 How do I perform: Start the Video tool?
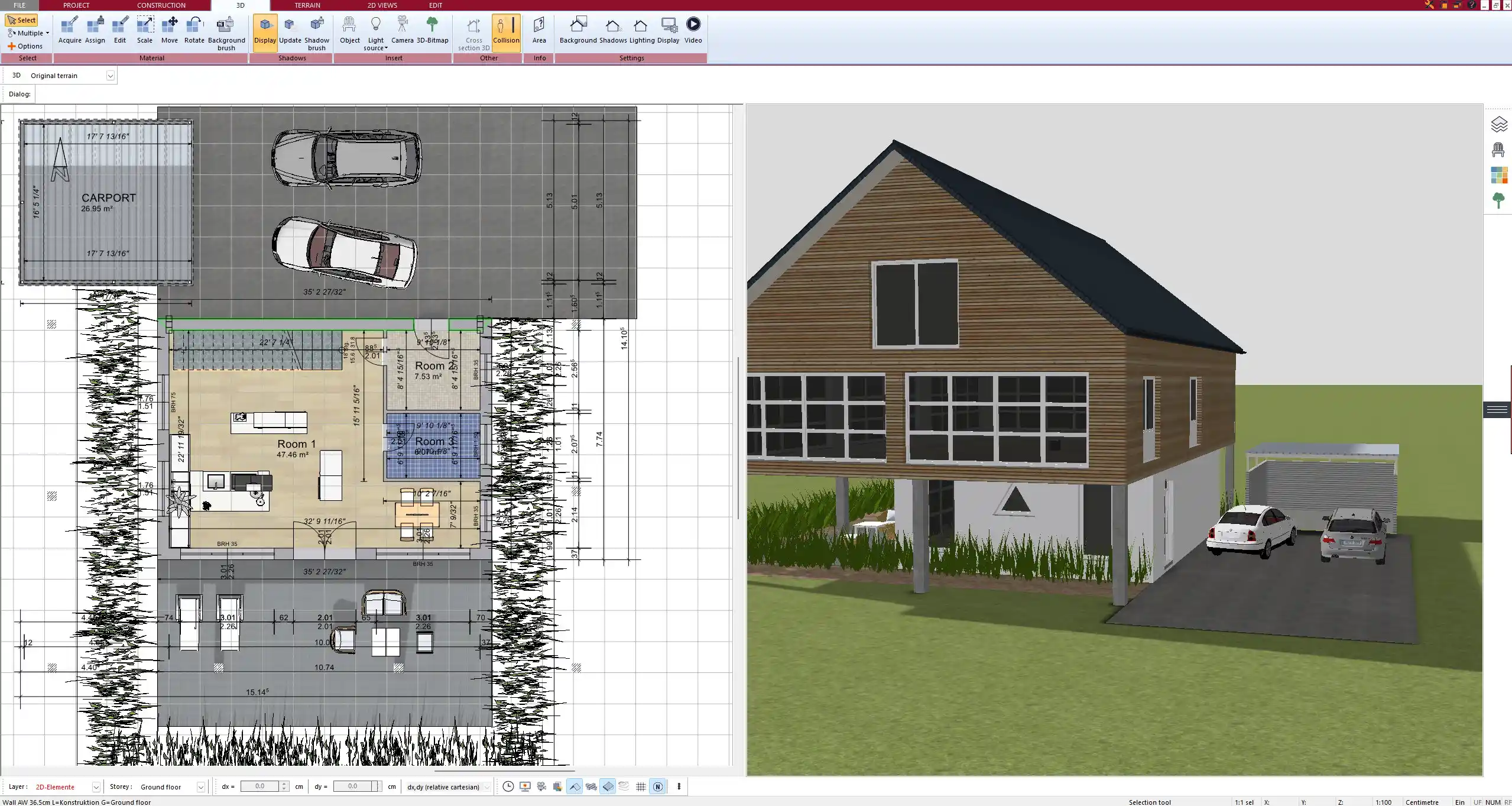693,31
